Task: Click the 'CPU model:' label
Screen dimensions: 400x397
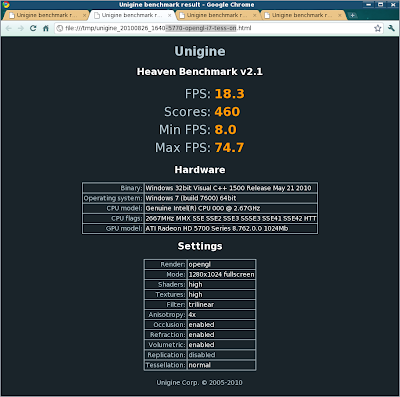Action: pyautogui.click(x=124, y=208)
